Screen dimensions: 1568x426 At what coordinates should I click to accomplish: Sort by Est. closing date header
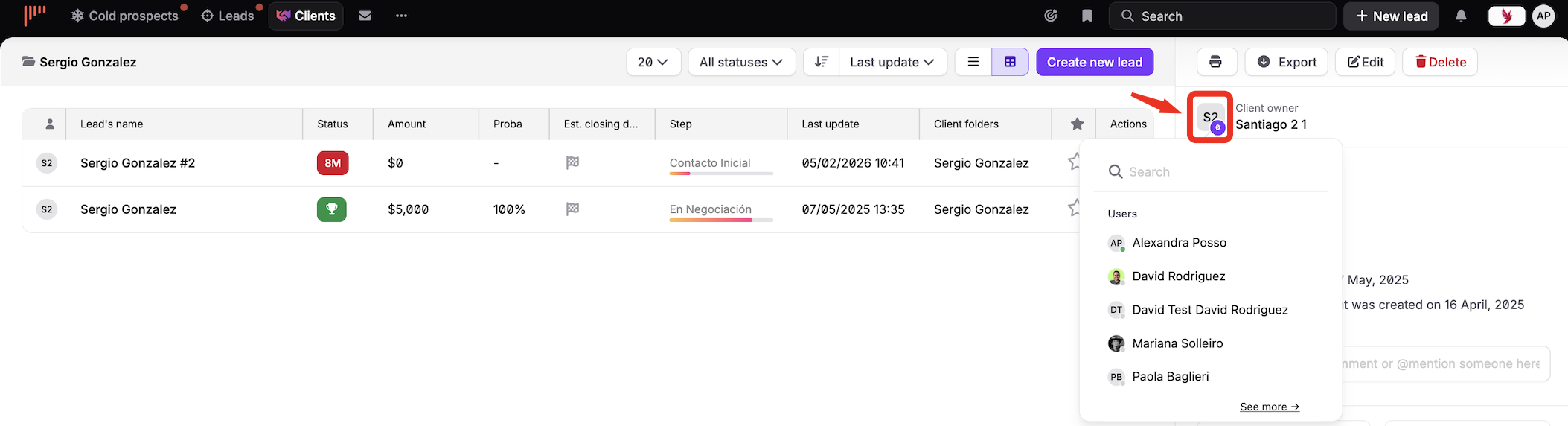(x=601, y=124)
